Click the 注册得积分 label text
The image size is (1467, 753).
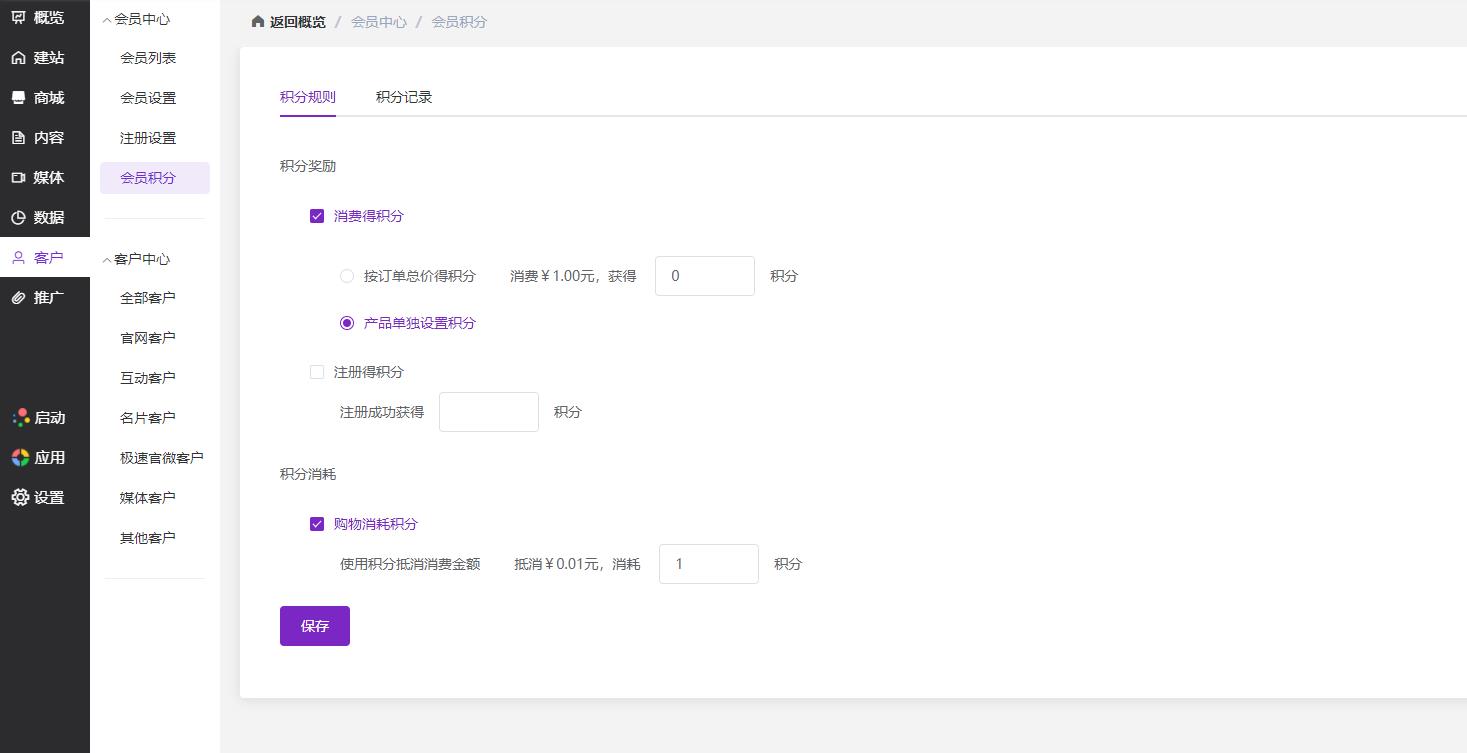pyautogui.click(x=369, y=372)
